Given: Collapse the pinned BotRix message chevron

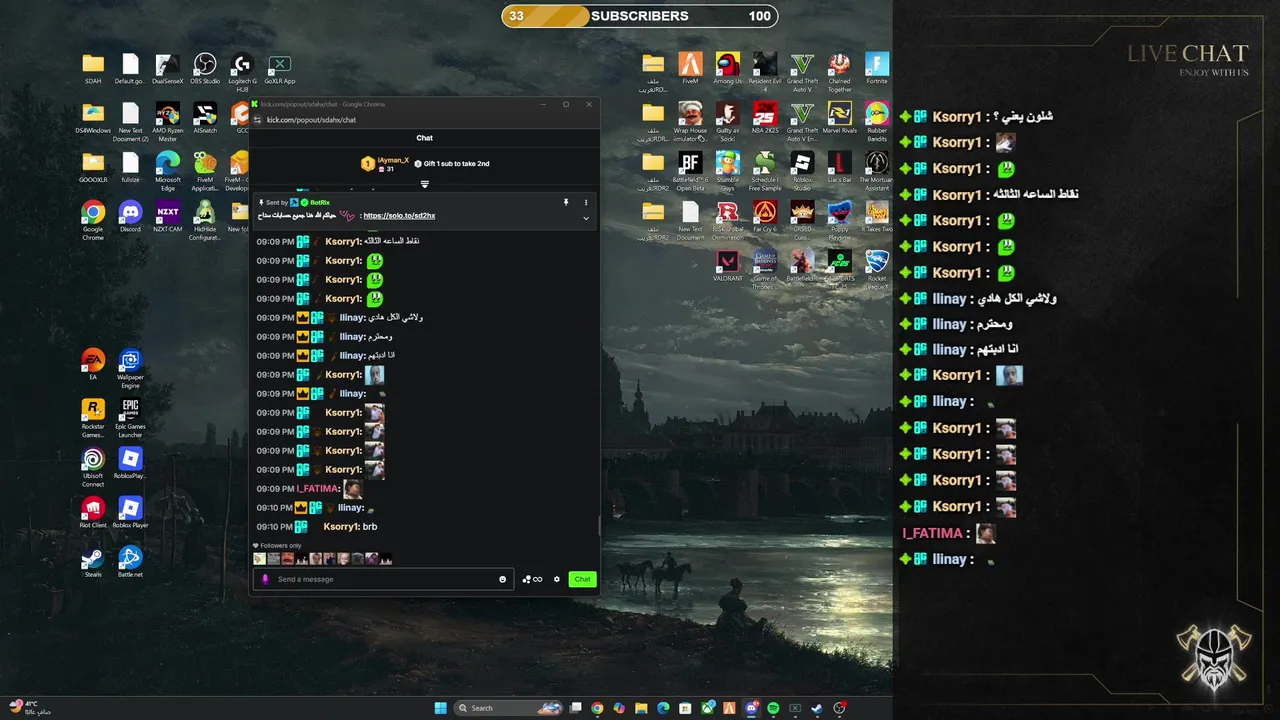Looking at the screenshot, I should click(586, 218).
